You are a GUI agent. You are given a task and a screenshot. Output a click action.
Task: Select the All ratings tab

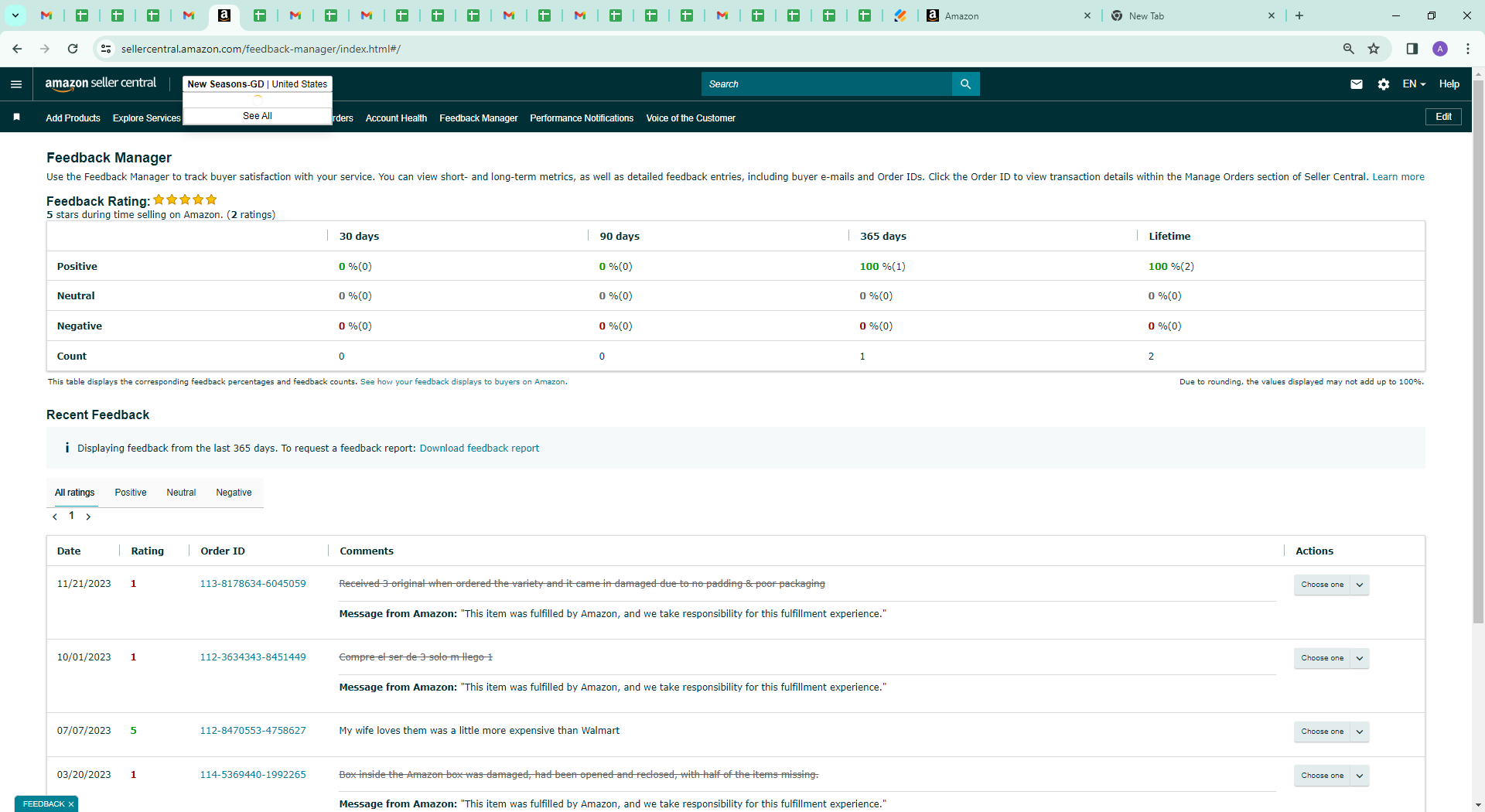pyautogui.click(x=74, y=493)
